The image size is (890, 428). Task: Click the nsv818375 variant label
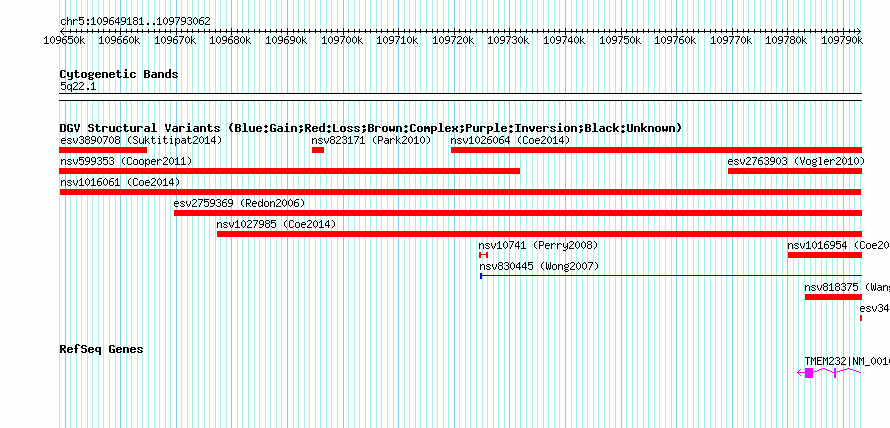click(x=847, y=288)
